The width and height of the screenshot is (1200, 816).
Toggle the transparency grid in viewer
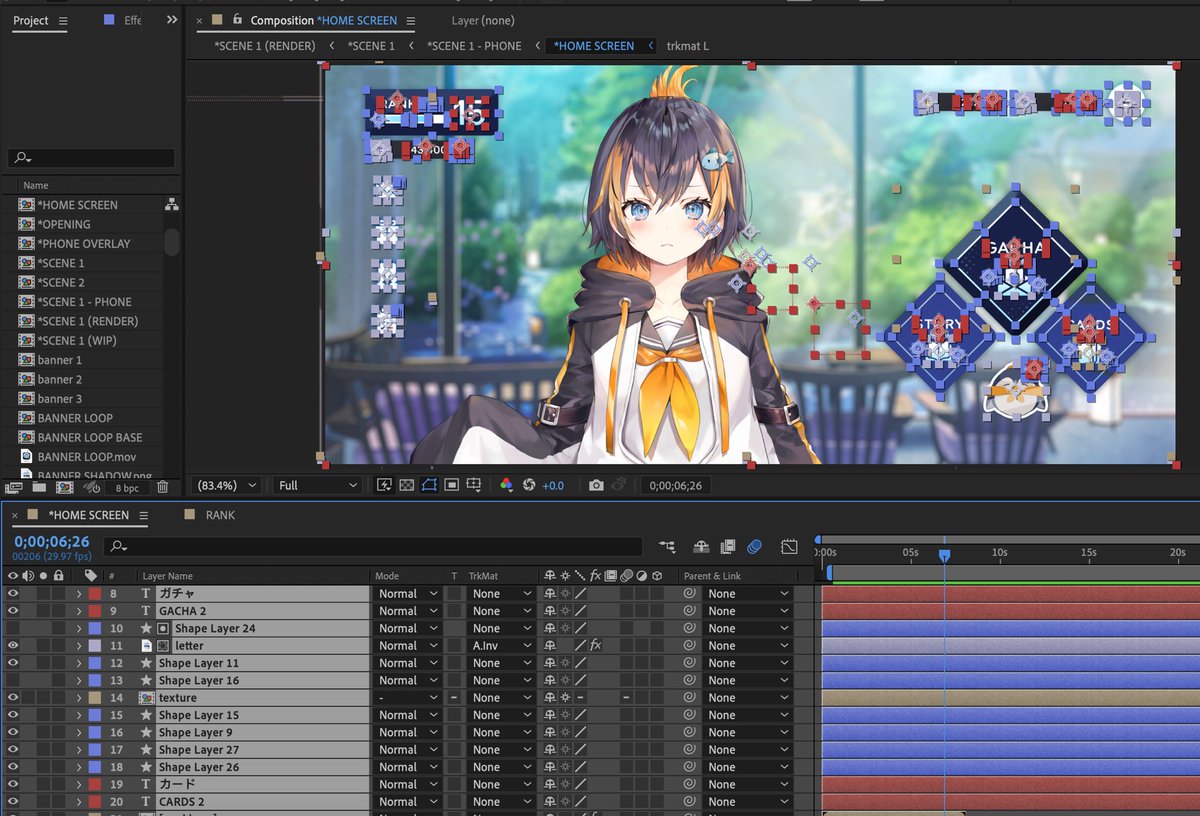pos(407,485)
